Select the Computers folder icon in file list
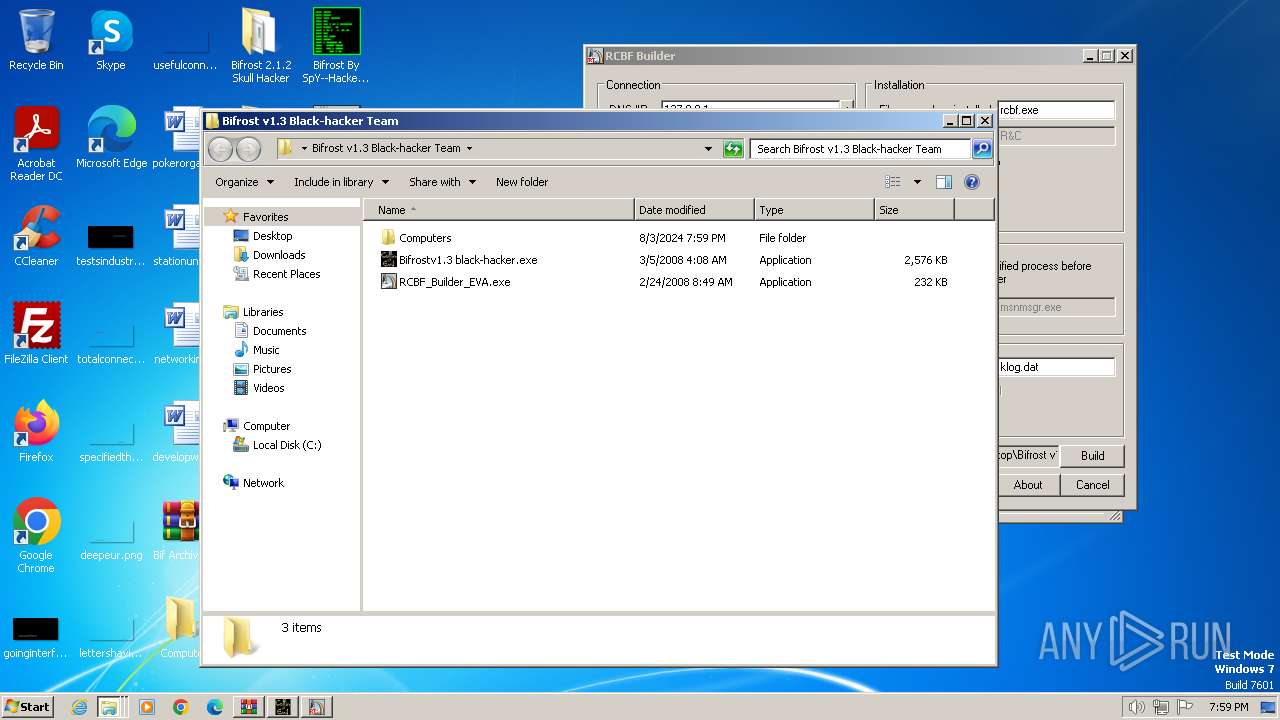 point(389,238)
